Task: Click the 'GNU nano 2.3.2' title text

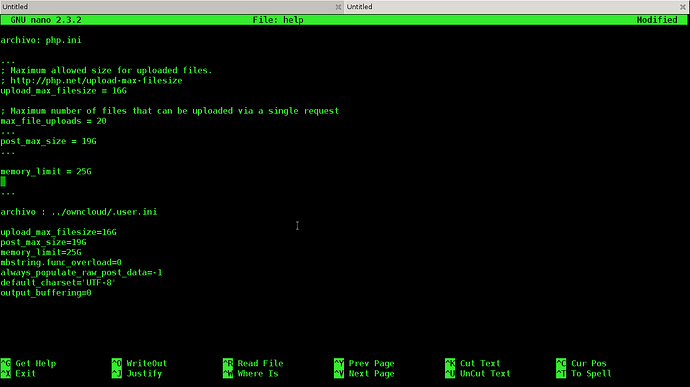Action: [46, 20]
